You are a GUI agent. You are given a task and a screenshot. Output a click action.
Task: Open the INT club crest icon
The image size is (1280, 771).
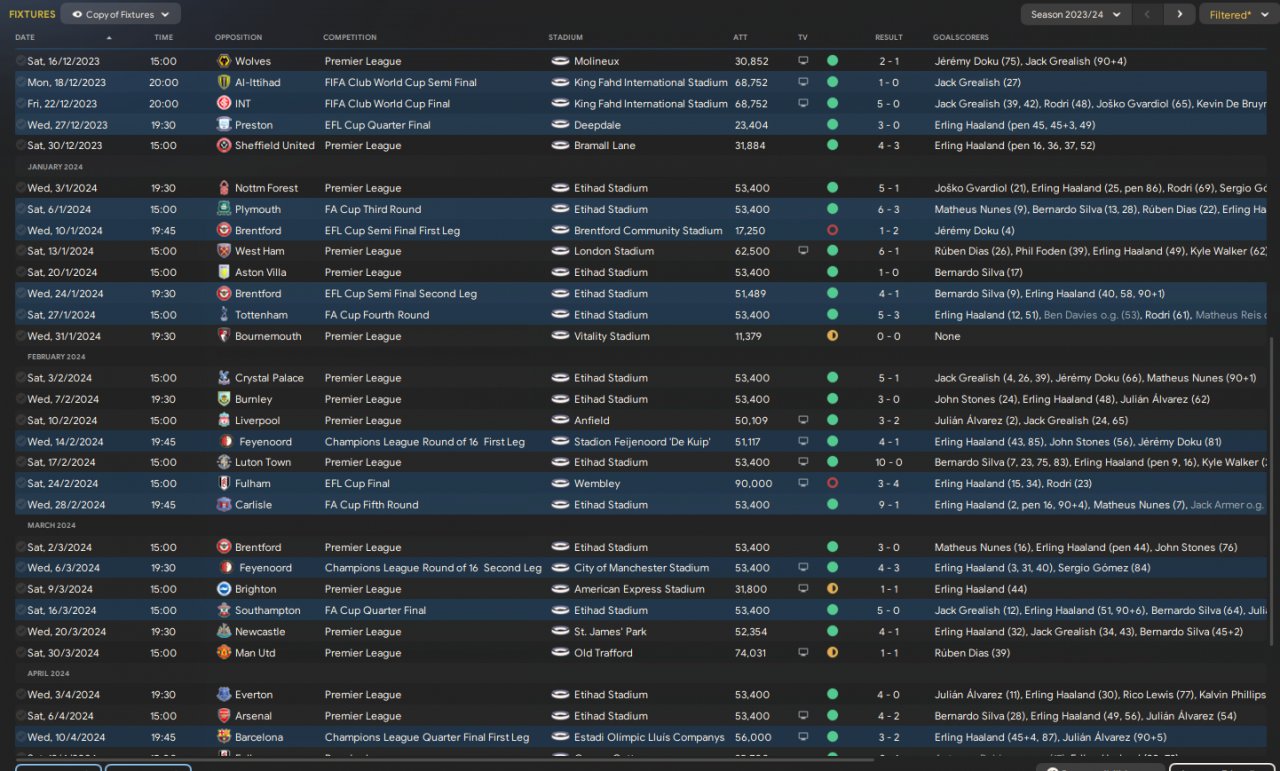click(x=224, y=104)
